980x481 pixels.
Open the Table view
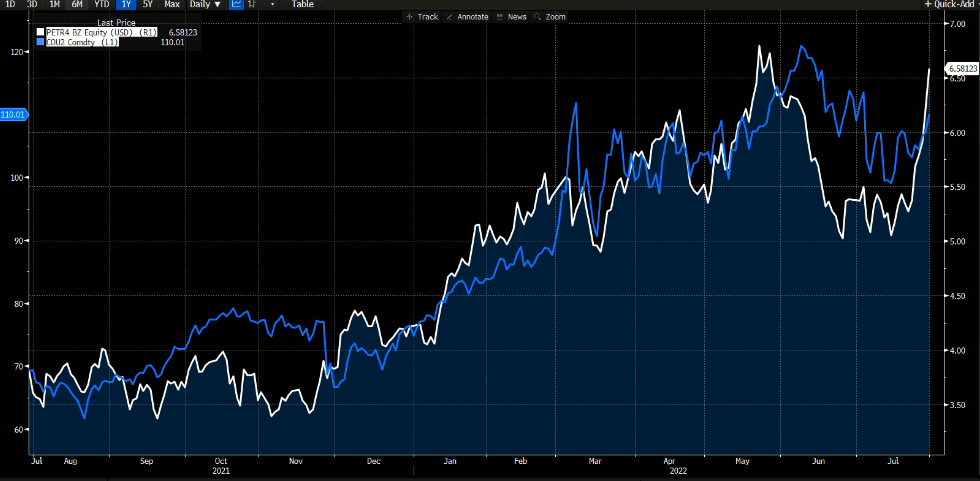(302, 4)
